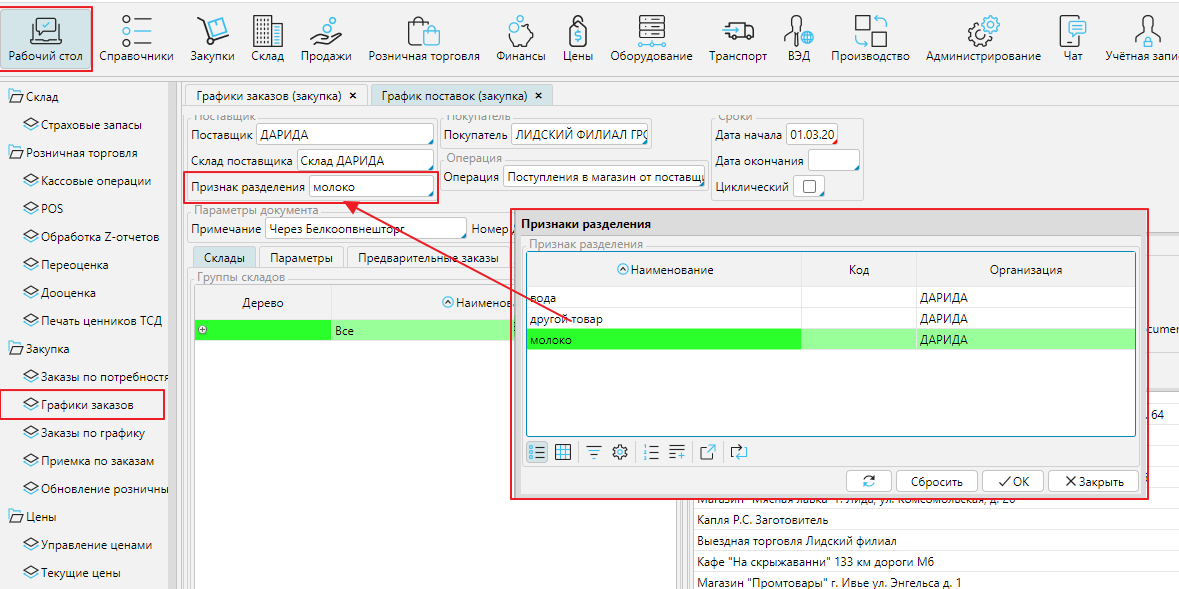Click the Администрирование gear icon

click(x=983, y=30)
